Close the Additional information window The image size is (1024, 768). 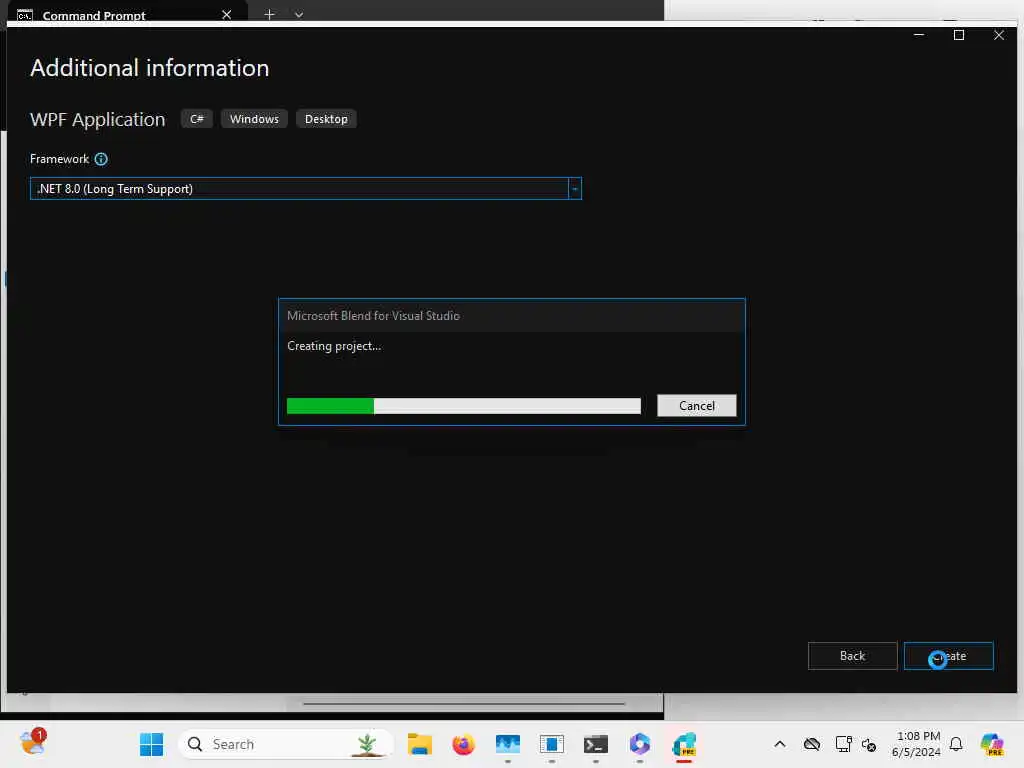pos(999,35)
